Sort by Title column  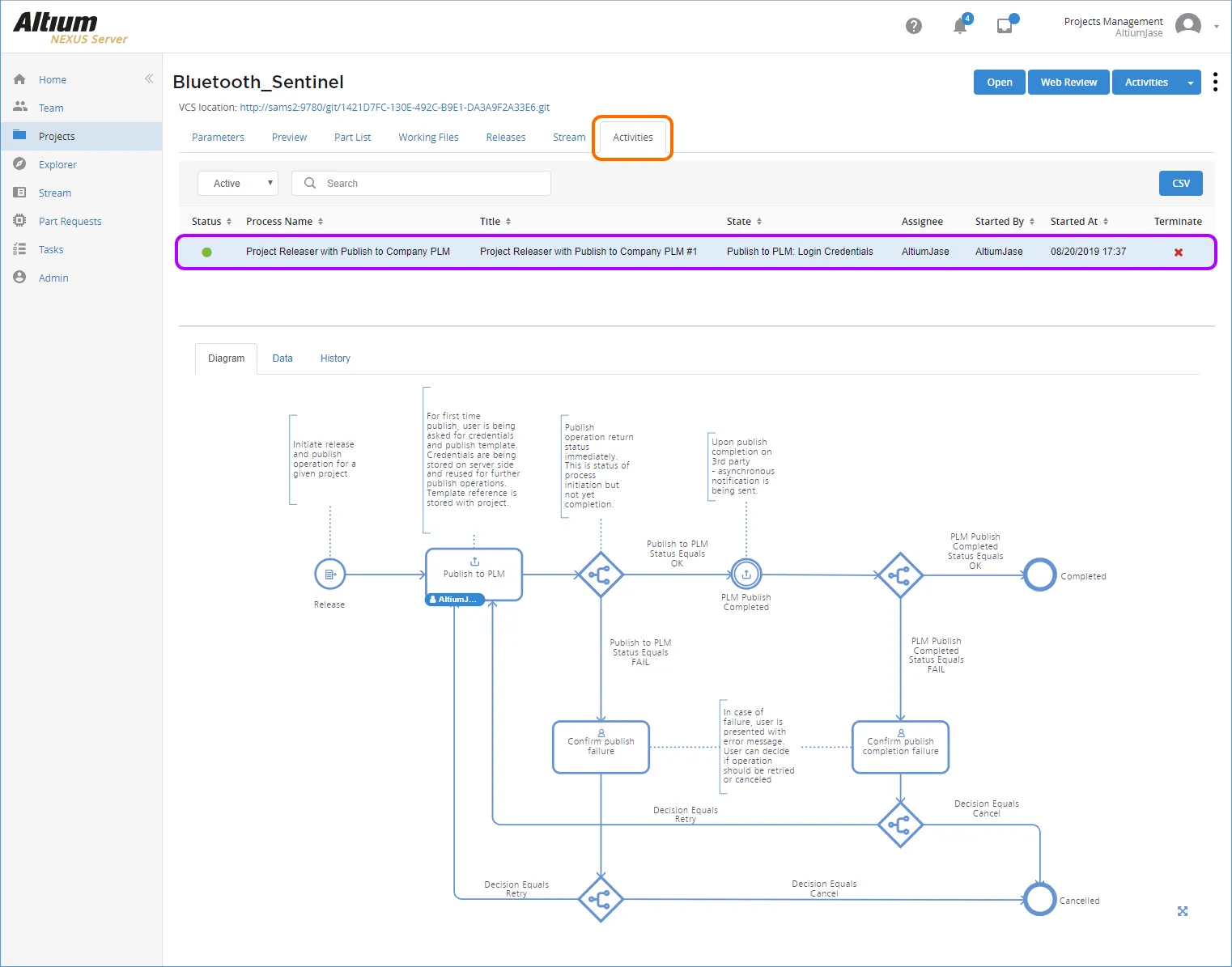(x=495, y=222)
